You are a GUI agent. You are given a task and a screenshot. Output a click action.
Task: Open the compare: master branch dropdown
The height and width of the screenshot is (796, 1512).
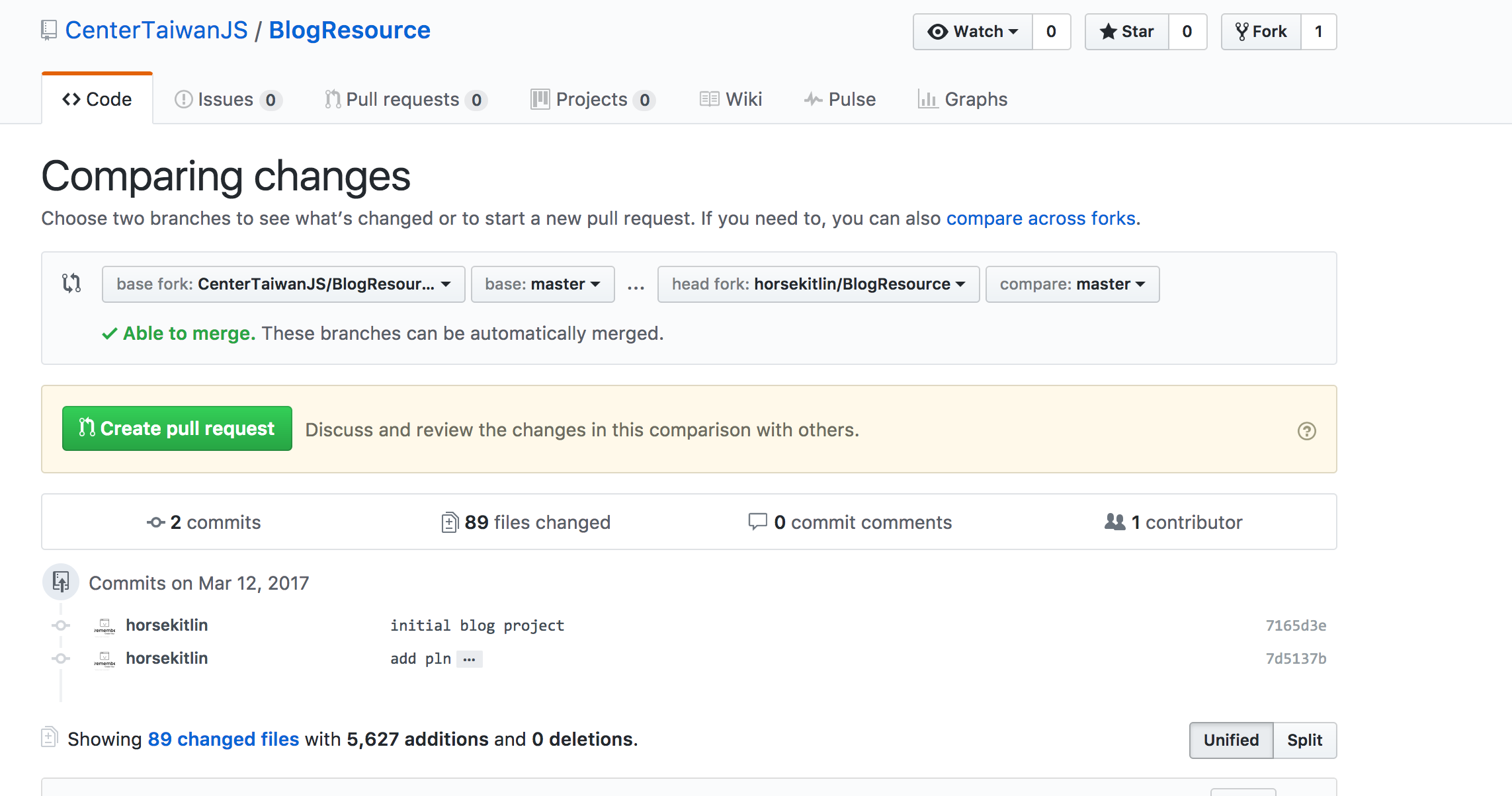[1071, 284]
